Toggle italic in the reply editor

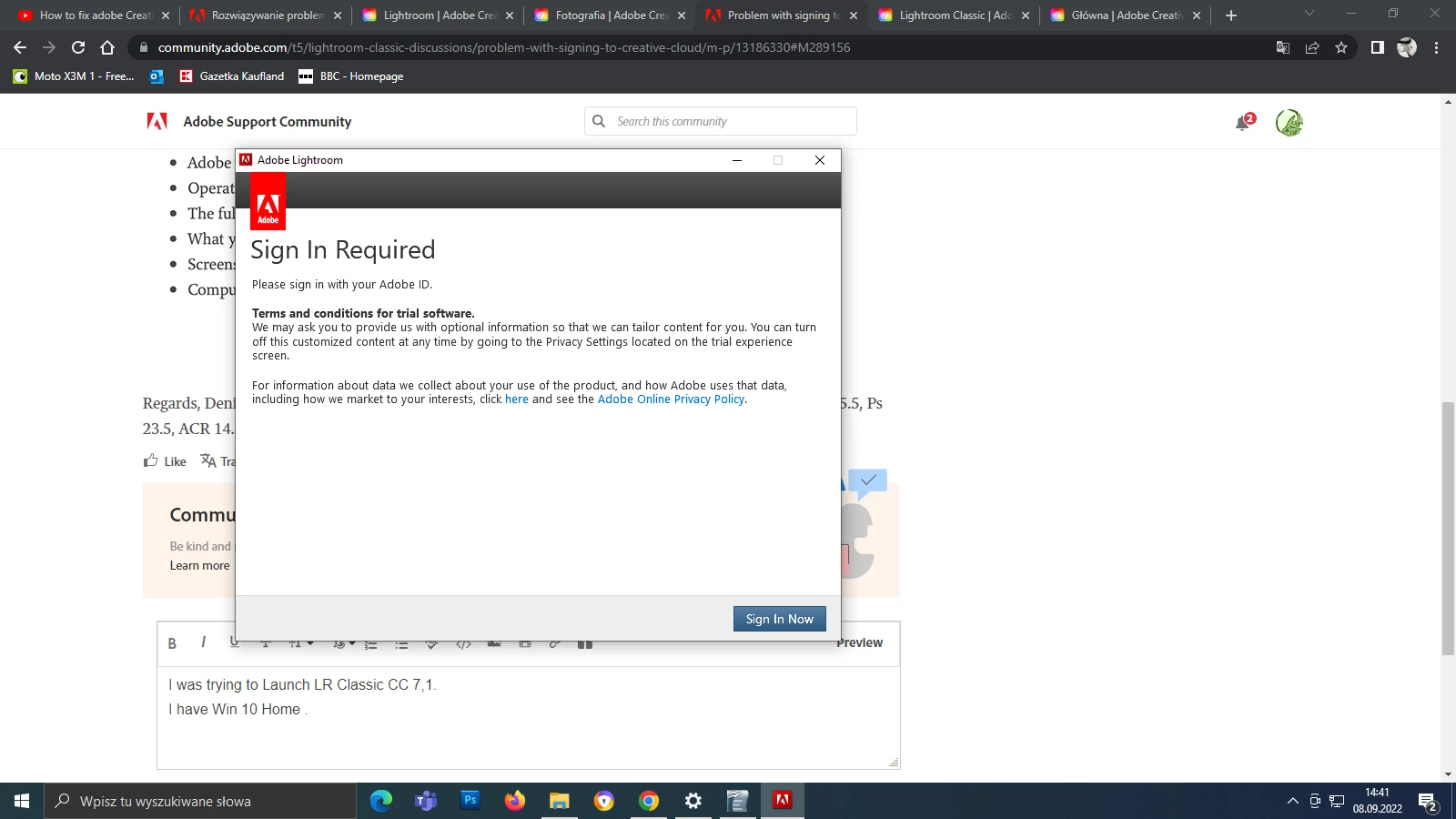(x=203, y=642)
